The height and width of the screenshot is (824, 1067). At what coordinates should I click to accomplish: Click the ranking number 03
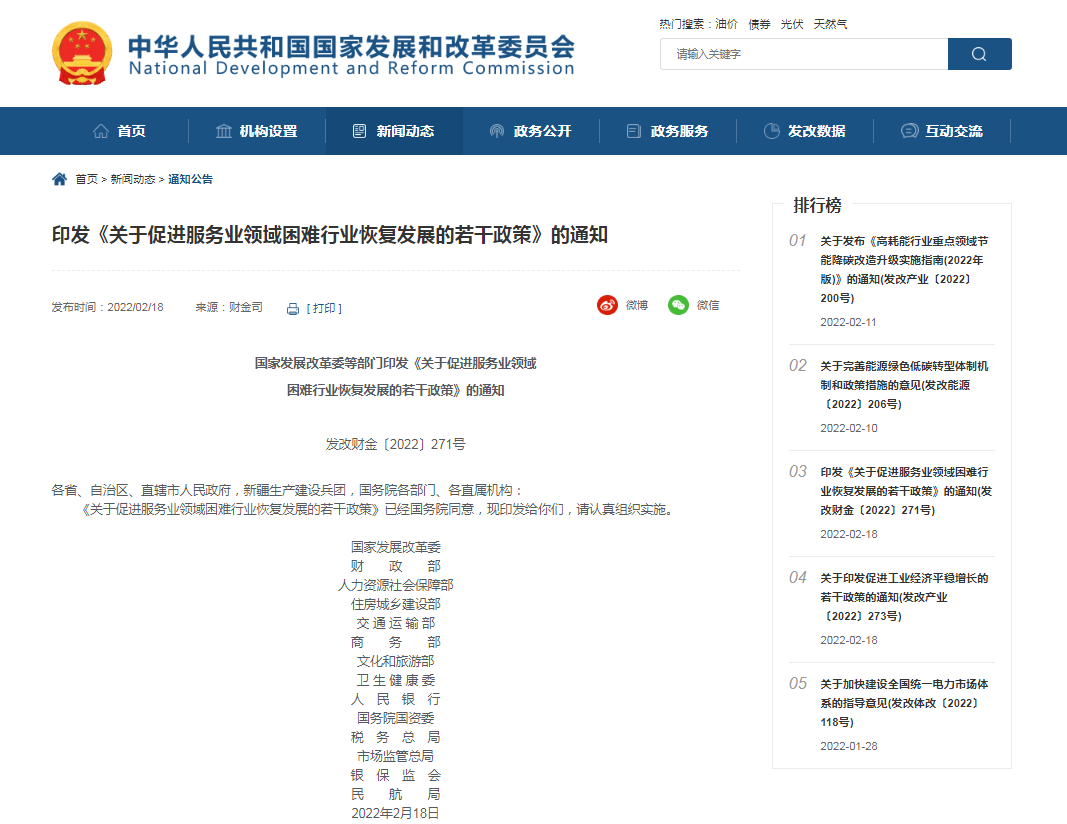click(798, 472)
